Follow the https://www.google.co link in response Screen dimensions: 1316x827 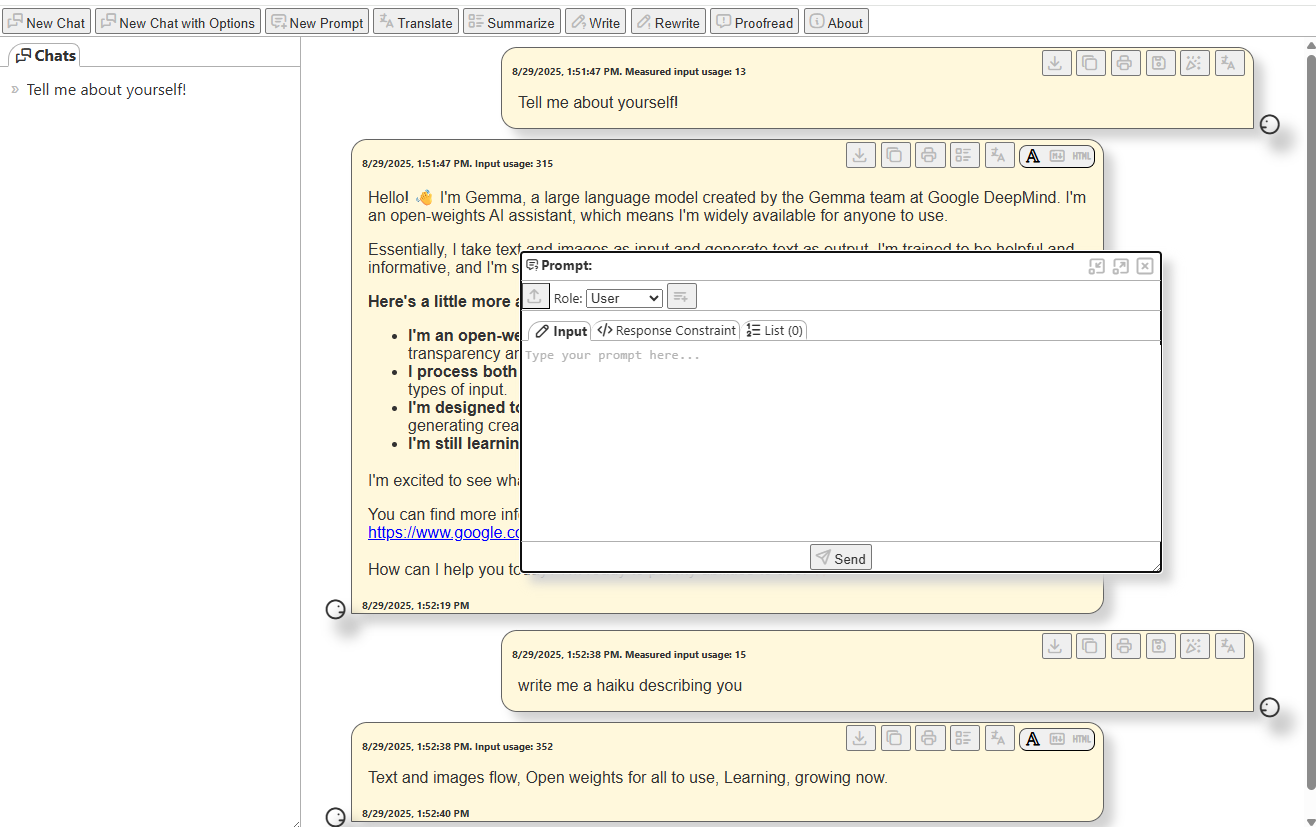445,533
